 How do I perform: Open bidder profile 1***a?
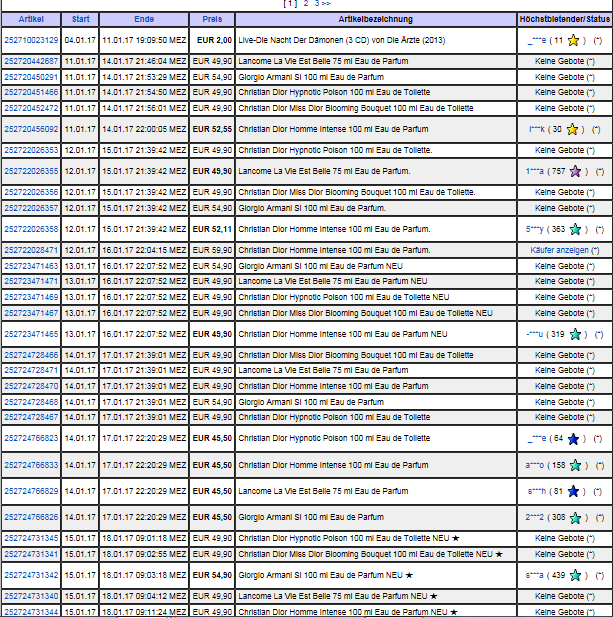535,171
